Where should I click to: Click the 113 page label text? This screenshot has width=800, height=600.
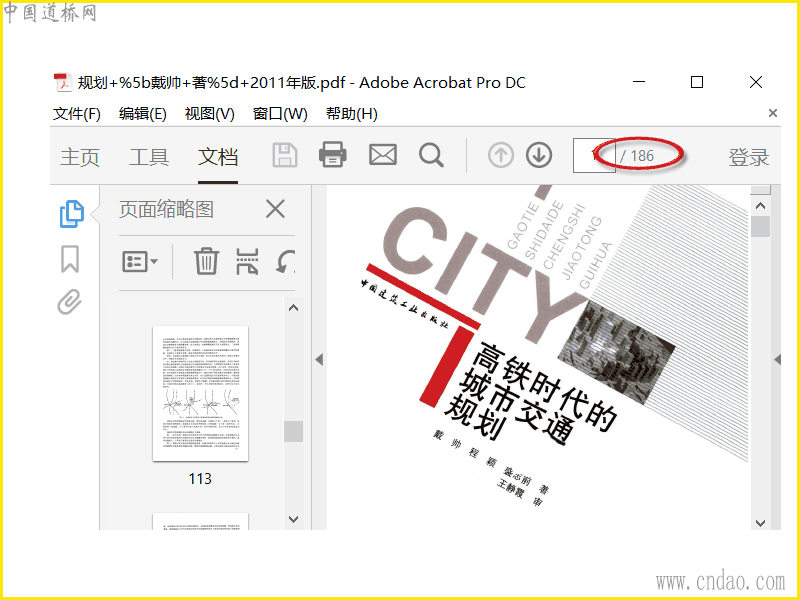coord(200,479)
